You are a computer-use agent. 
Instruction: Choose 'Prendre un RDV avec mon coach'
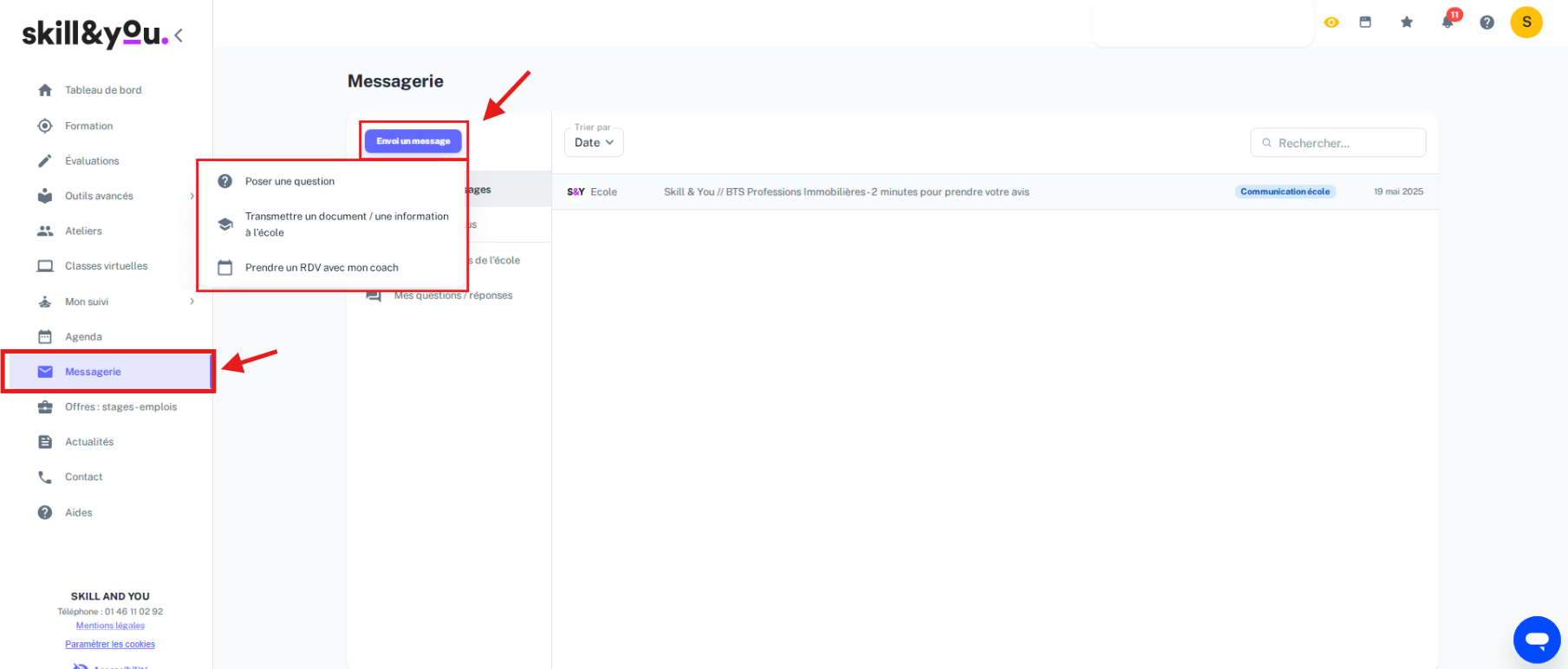click(322, 268)
